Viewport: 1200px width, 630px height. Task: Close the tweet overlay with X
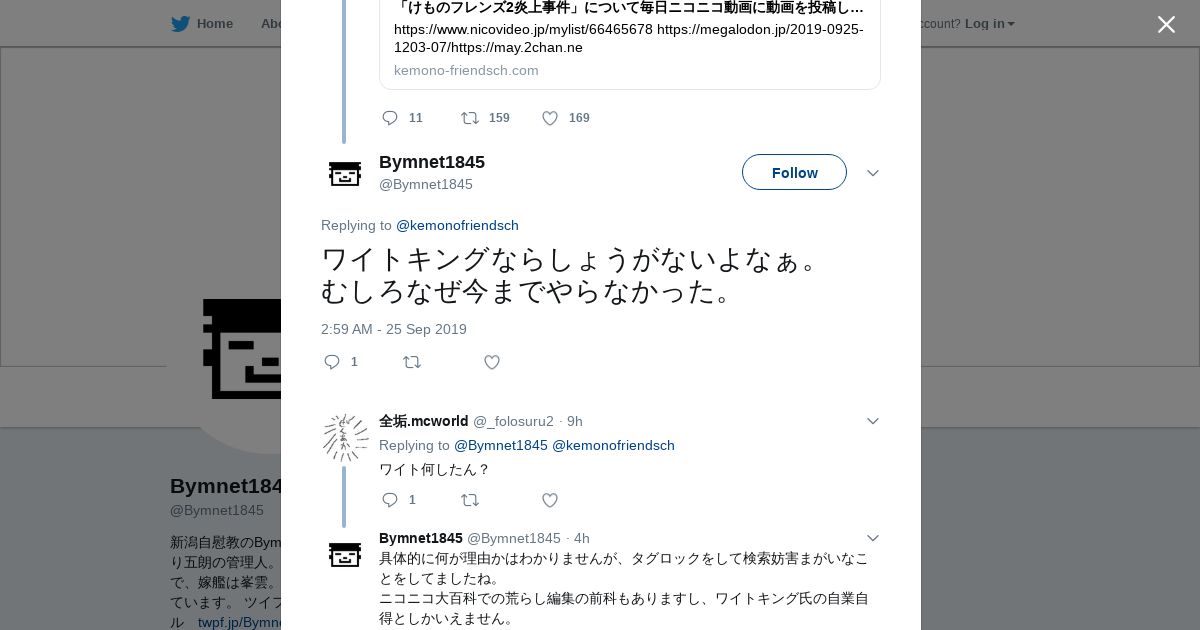(1166, 25)
